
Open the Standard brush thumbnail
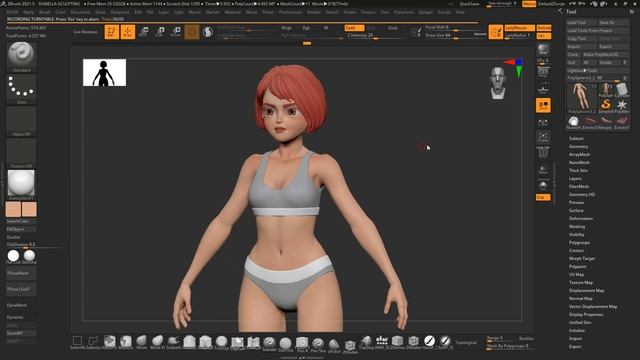(21, 56)
